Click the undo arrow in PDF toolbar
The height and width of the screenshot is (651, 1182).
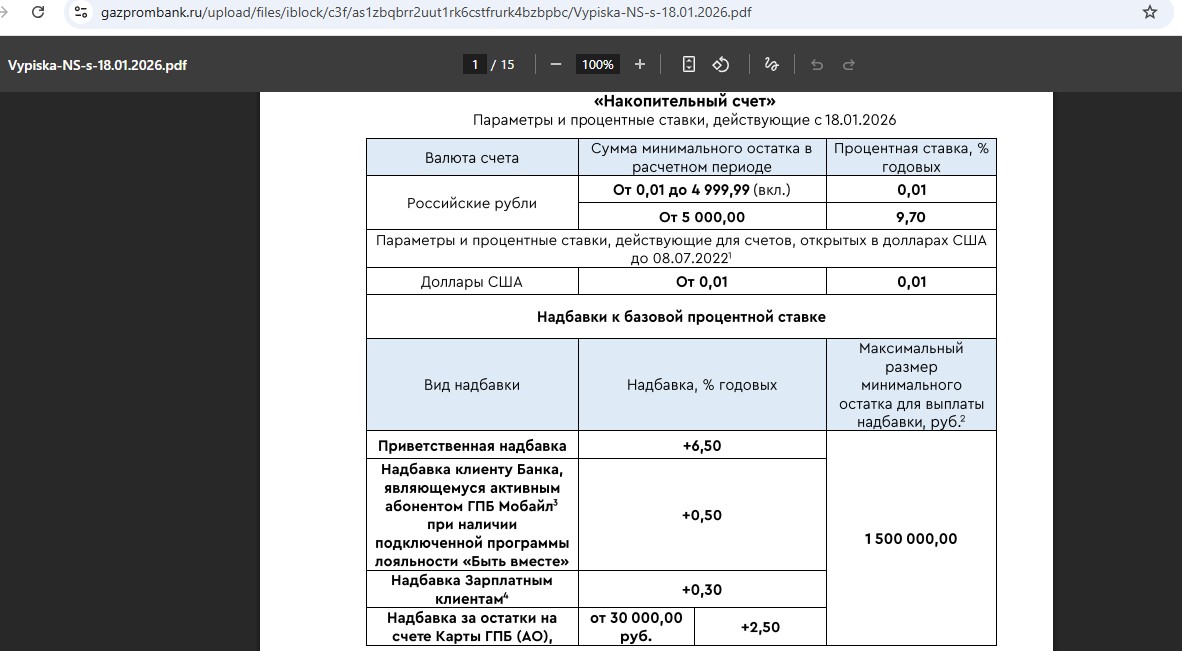click(x=817, y=64)
